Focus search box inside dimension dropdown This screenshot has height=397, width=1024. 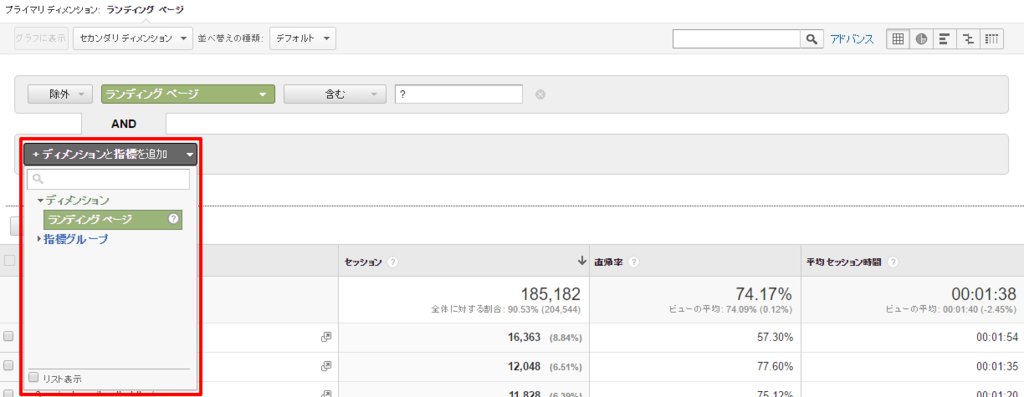point(108,179)
